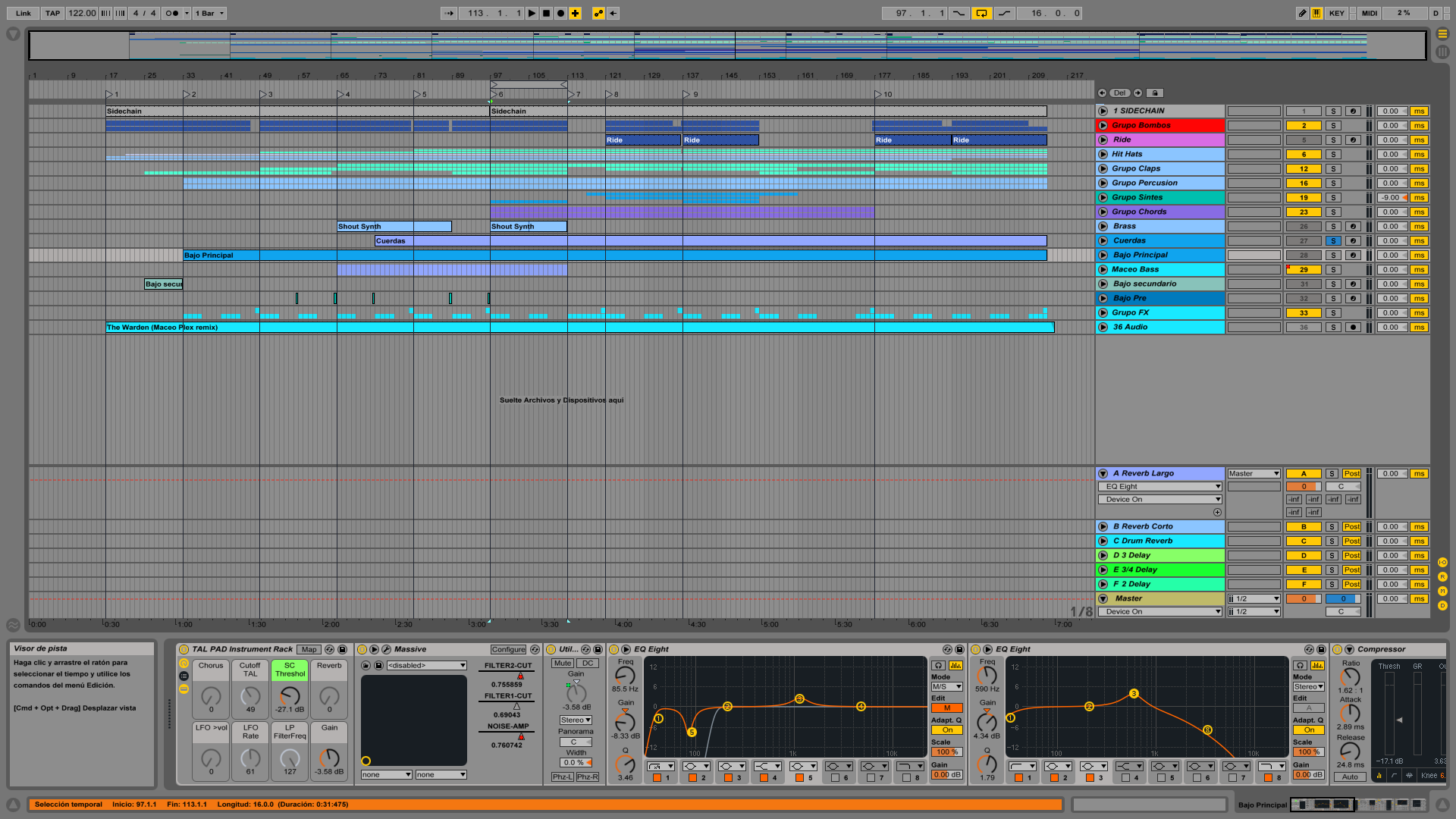Click the Auto release button in Compressor
The image size is (1456, 819).
(1350, 777)
